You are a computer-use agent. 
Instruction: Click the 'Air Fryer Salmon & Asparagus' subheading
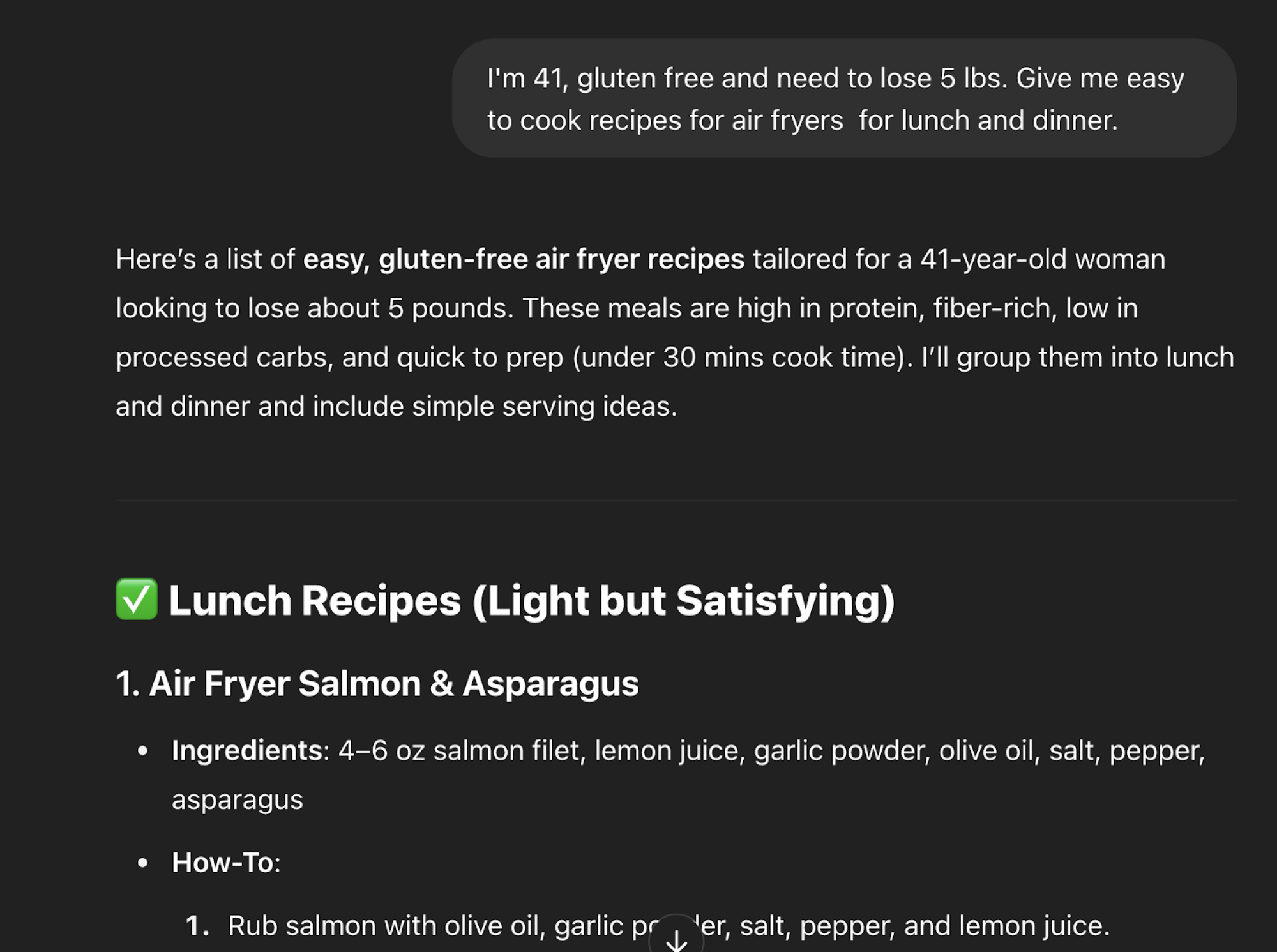pos(377,683)
